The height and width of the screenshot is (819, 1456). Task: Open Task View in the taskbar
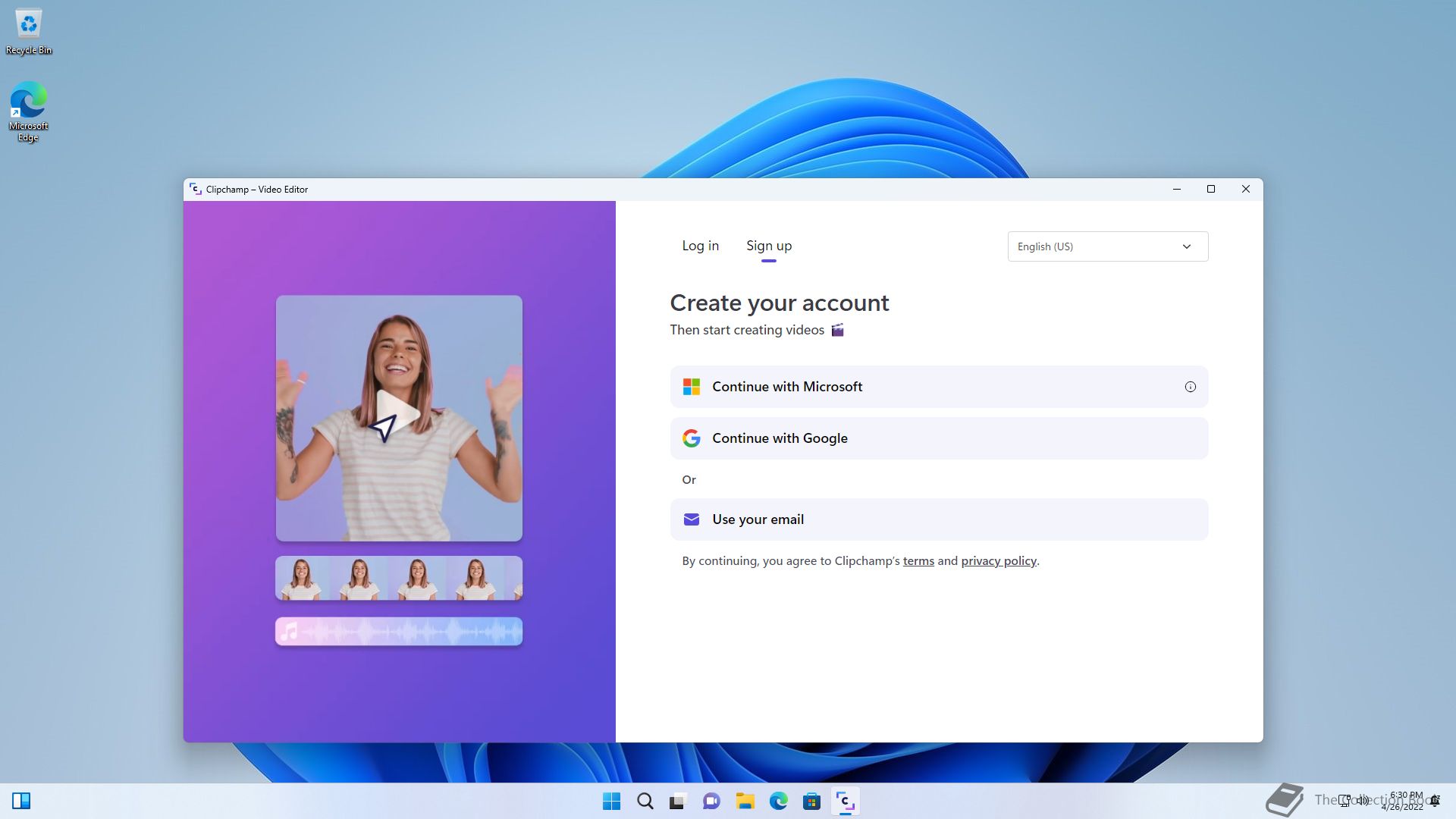point(678,801)
